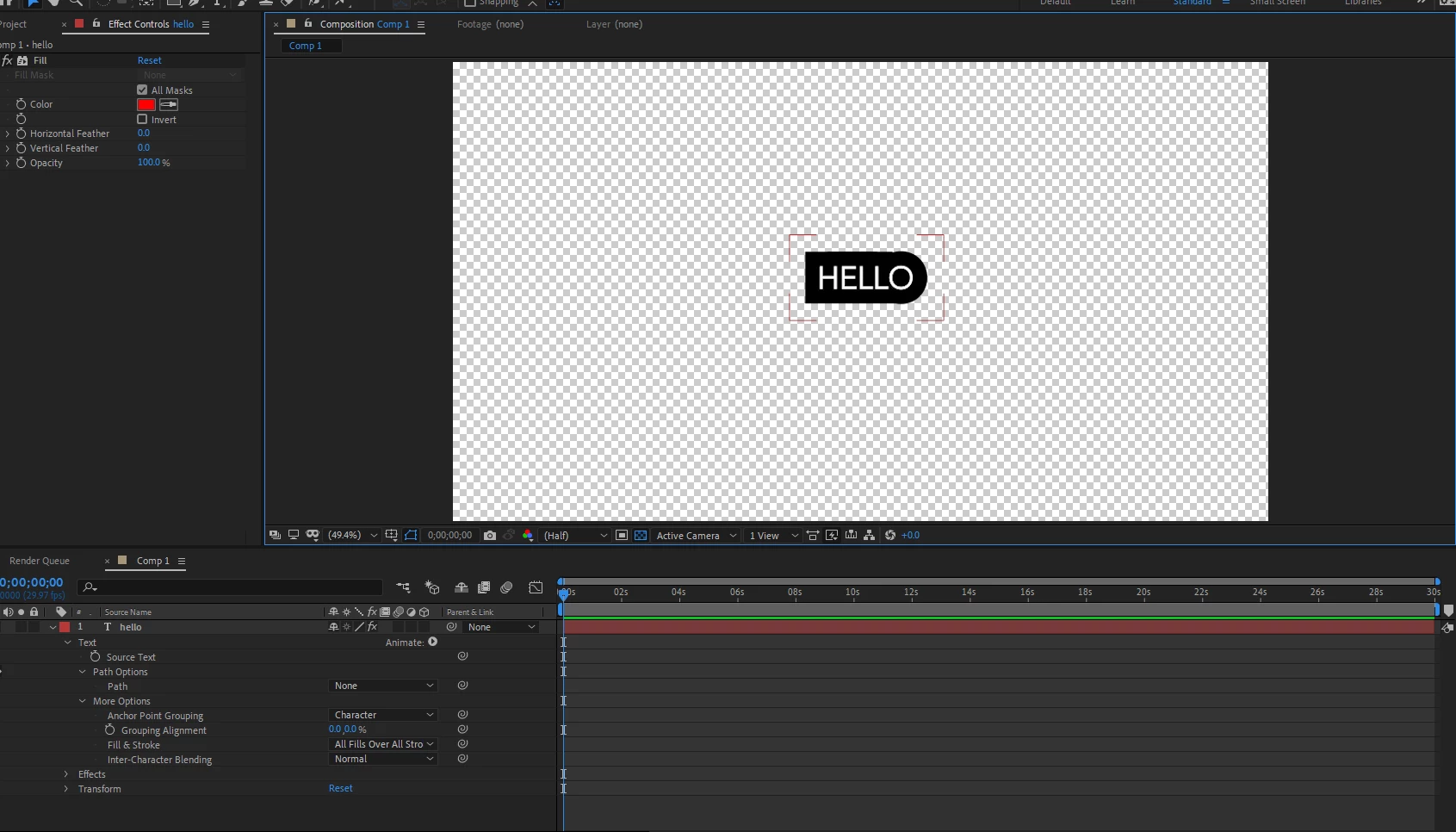This screenshot has width=1456, height=832.
Task: Click Reset Exposure icon
Action: click(890, 535)
